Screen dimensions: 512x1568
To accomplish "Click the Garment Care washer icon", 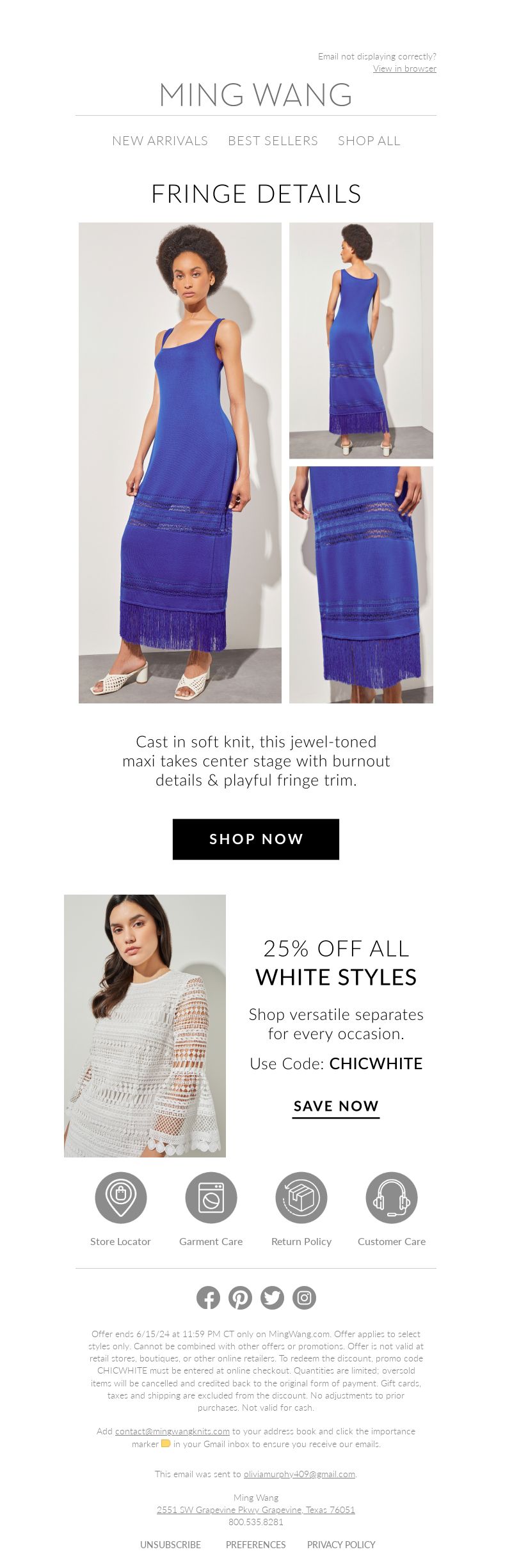I will tap(211, 1198).
